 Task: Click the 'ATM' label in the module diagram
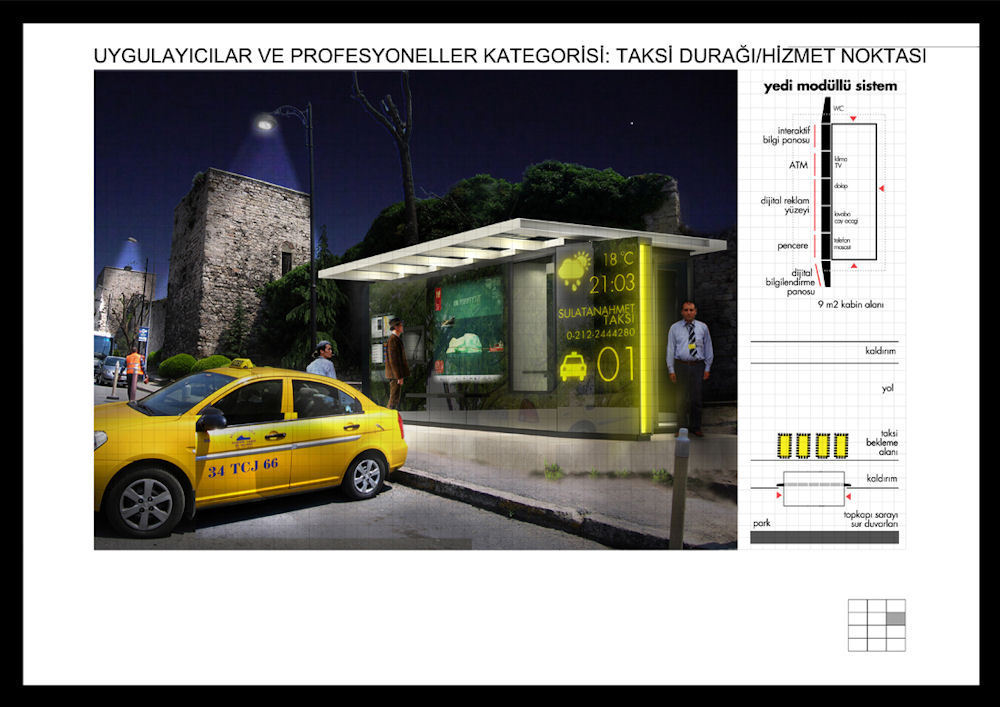798,165
